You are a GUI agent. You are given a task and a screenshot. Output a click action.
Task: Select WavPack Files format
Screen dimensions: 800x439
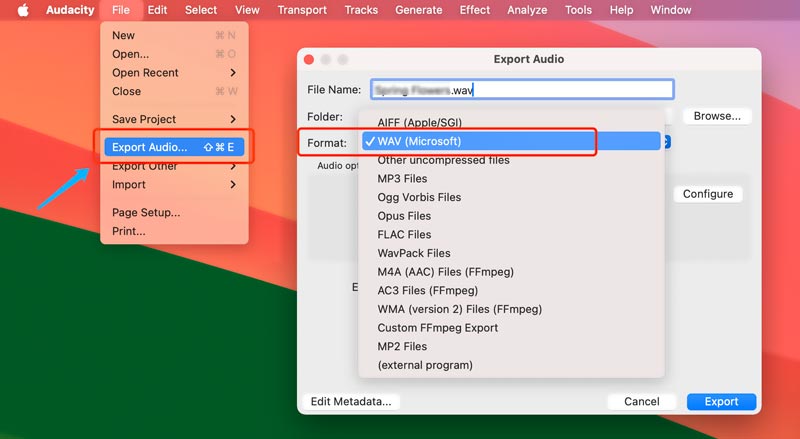point(511,253)
